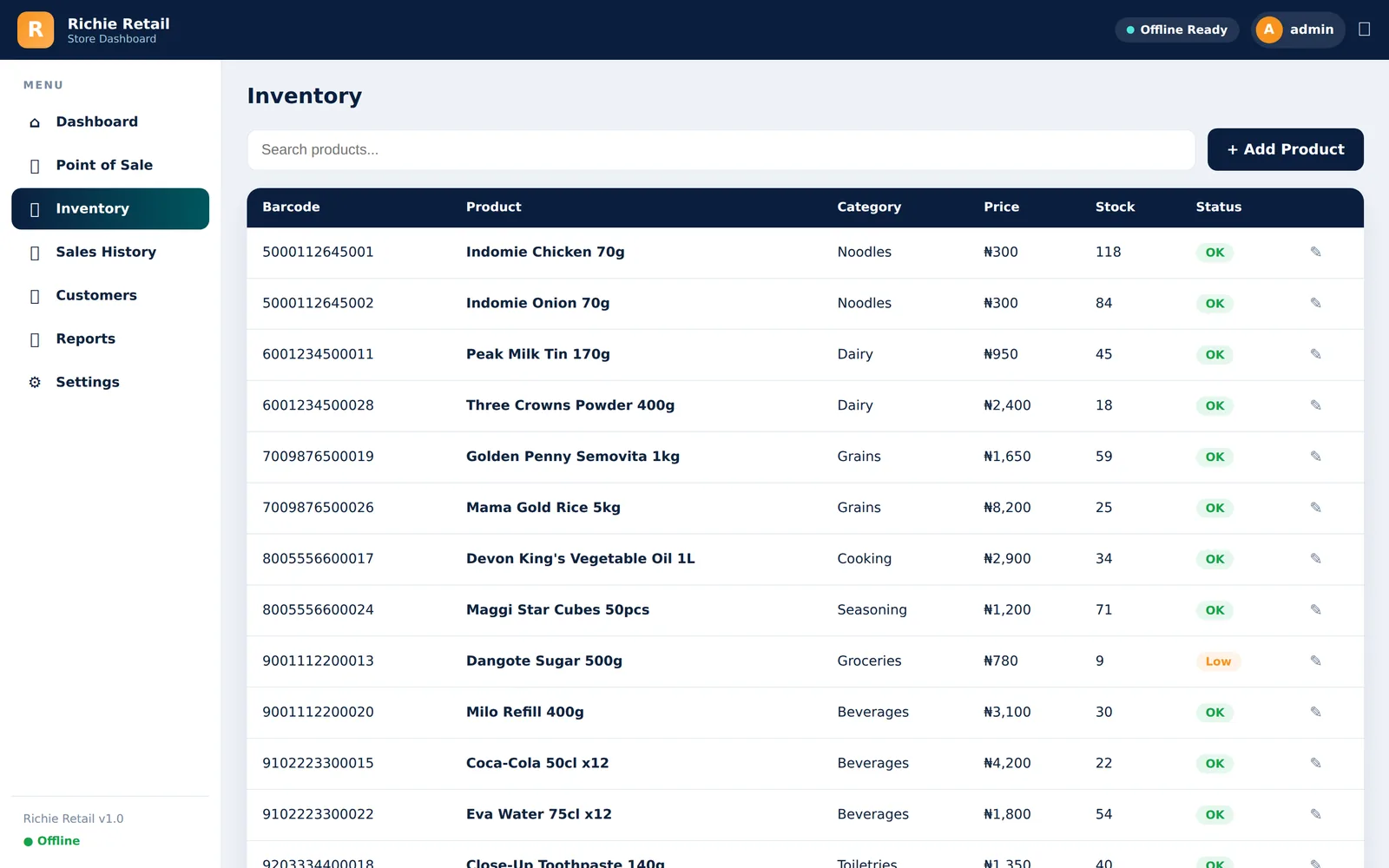Screen dimensions: 1389x868
Task: Click the Seasoning category cell
Action: tap(872, 610)
